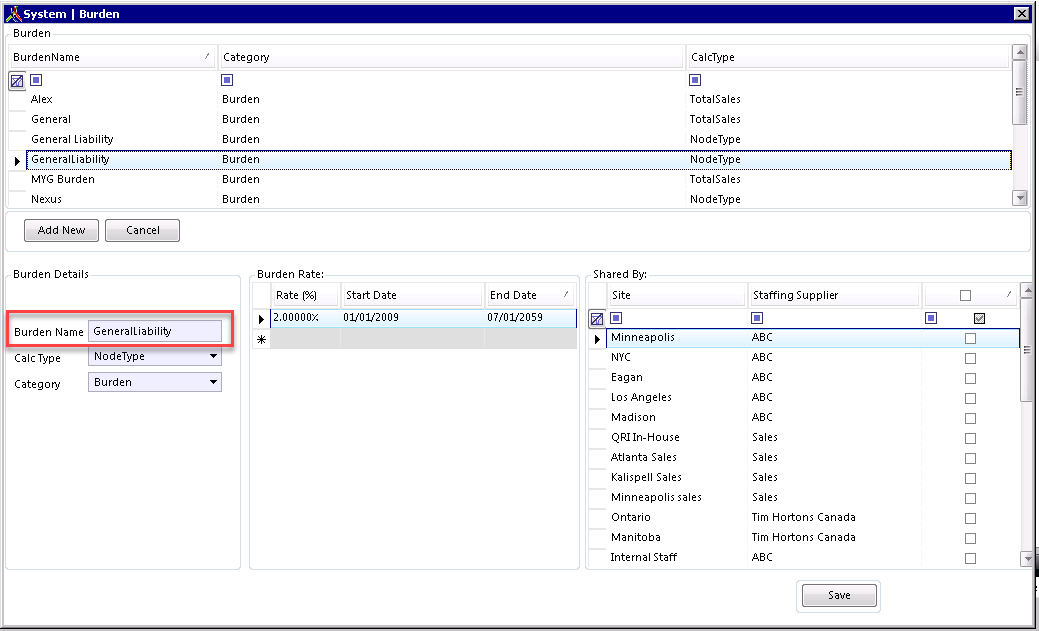Open the Category column filter operator icon
The height and width of the screenshot is (631, 1039).
[x=227, y=80]
